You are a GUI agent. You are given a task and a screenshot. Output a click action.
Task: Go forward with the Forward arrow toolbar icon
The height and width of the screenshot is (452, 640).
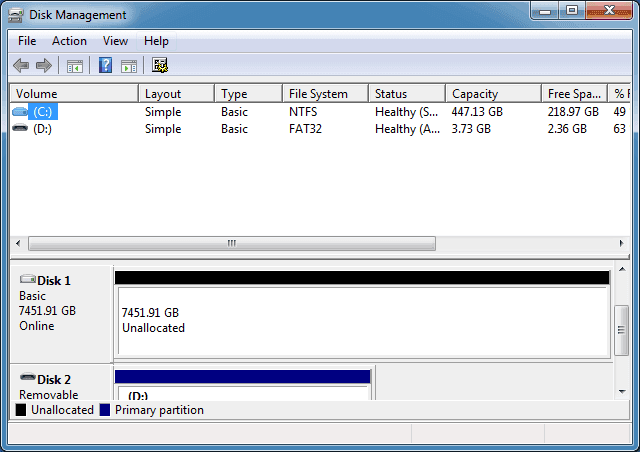click(44, 65)
